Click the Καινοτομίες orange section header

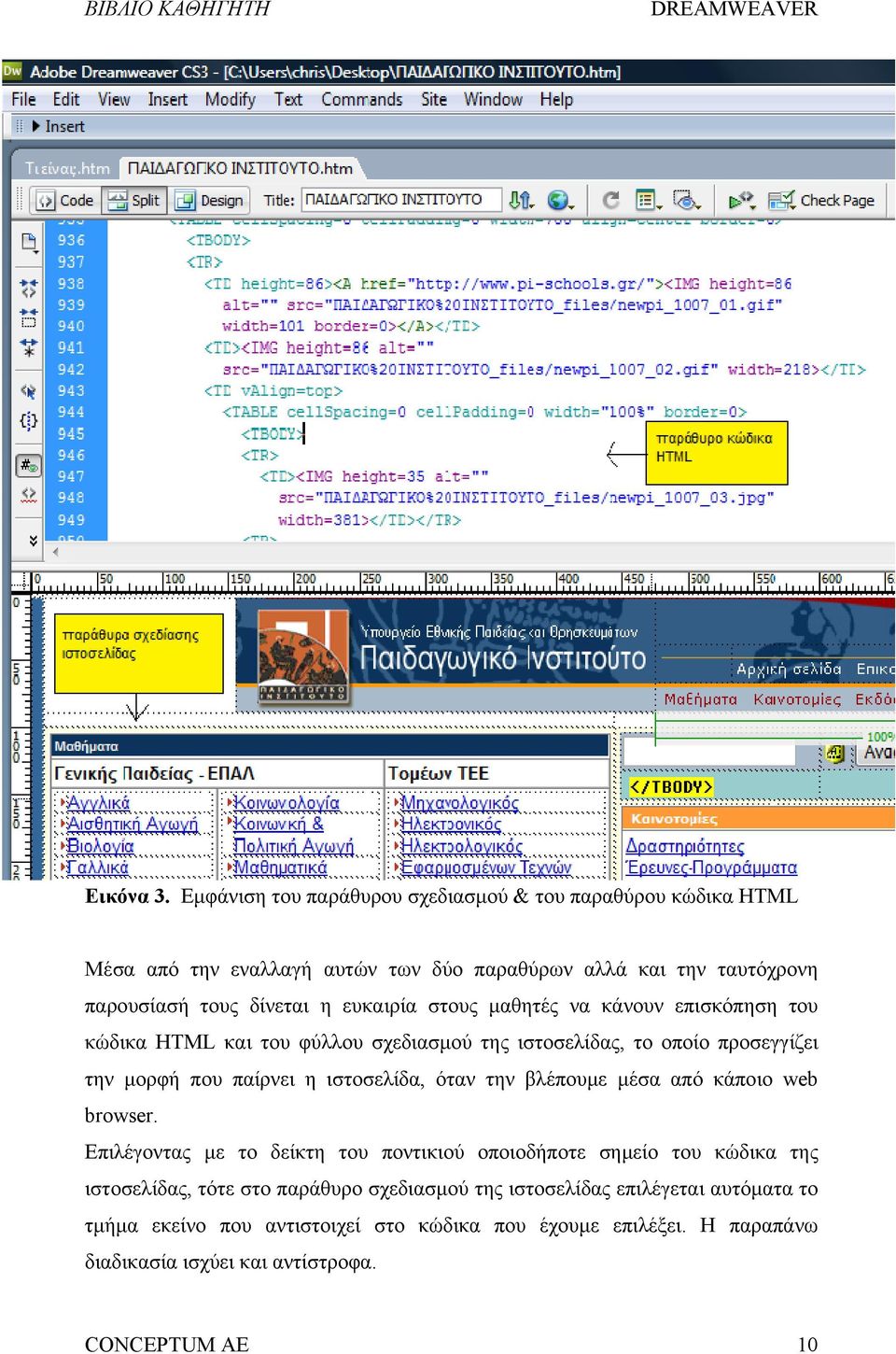(x=758, y=818)
